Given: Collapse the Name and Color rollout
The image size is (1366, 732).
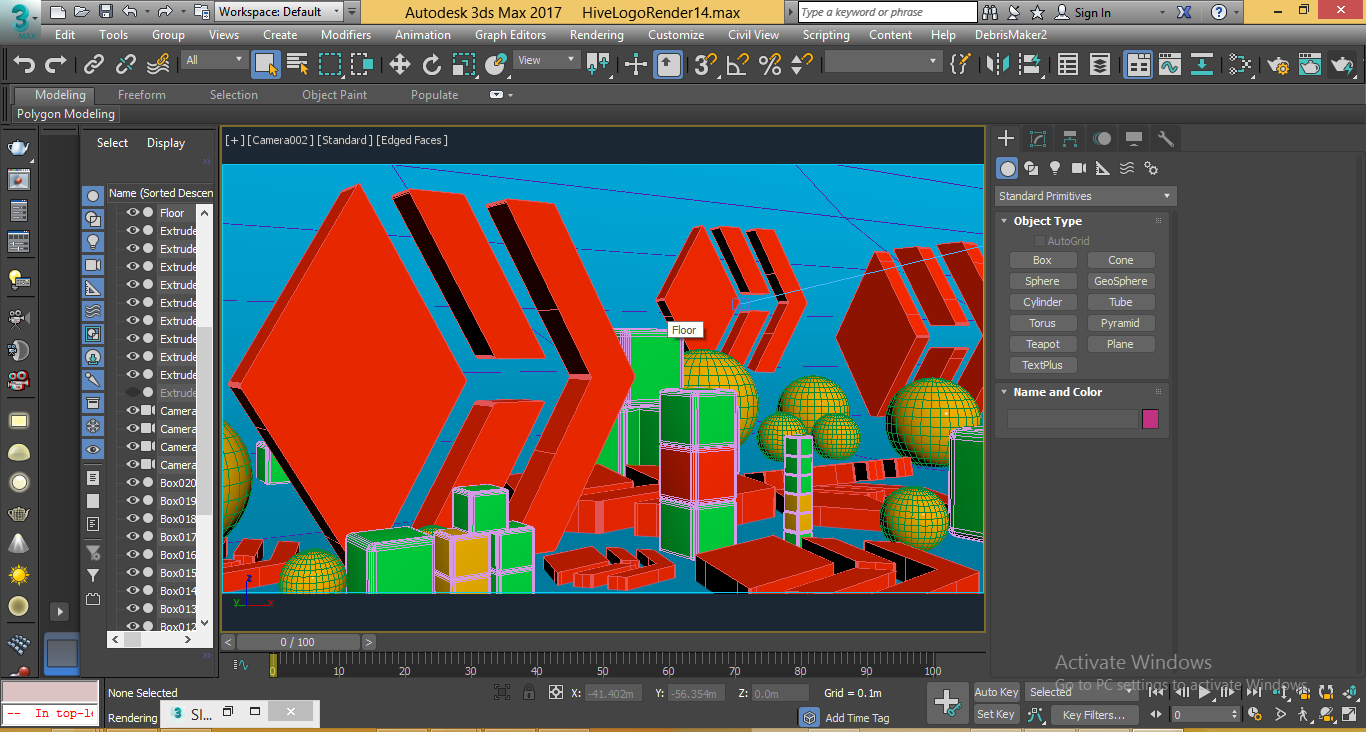Looking at the screenshot, I should coord(1005,392).
